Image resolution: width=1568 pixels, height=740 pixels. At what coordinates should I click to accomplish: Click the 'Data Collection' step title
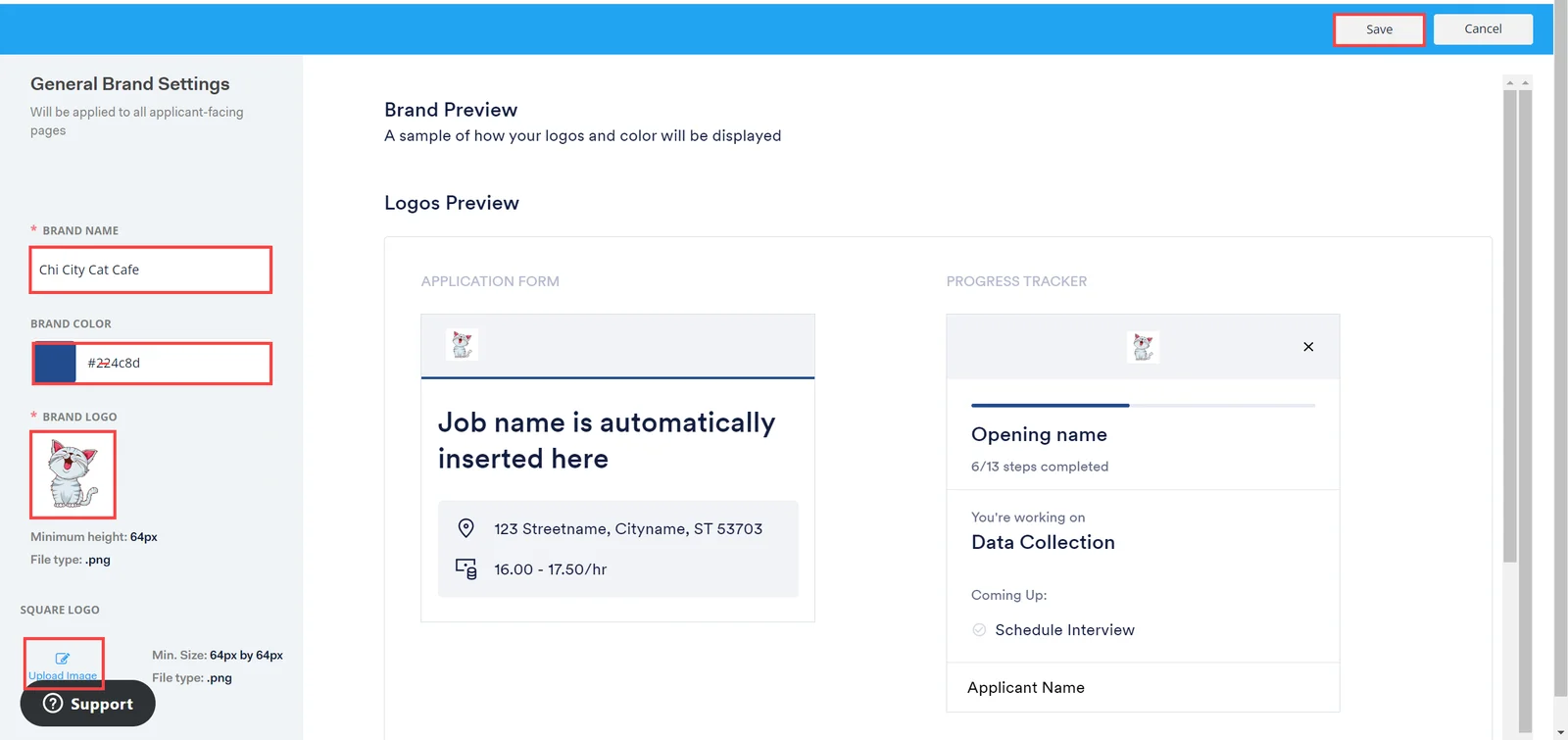click(x=1043, y=542)
